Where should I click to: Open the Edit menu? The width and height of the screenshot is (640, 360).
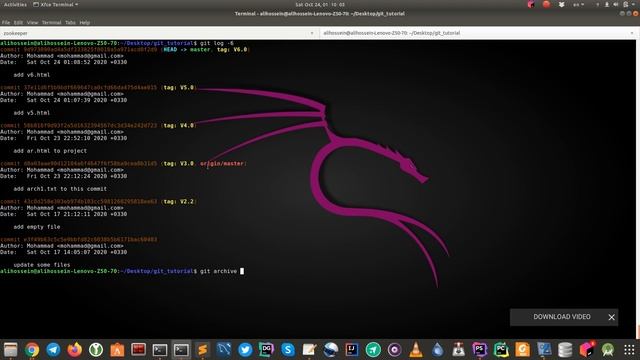click(x=18, y=22)
